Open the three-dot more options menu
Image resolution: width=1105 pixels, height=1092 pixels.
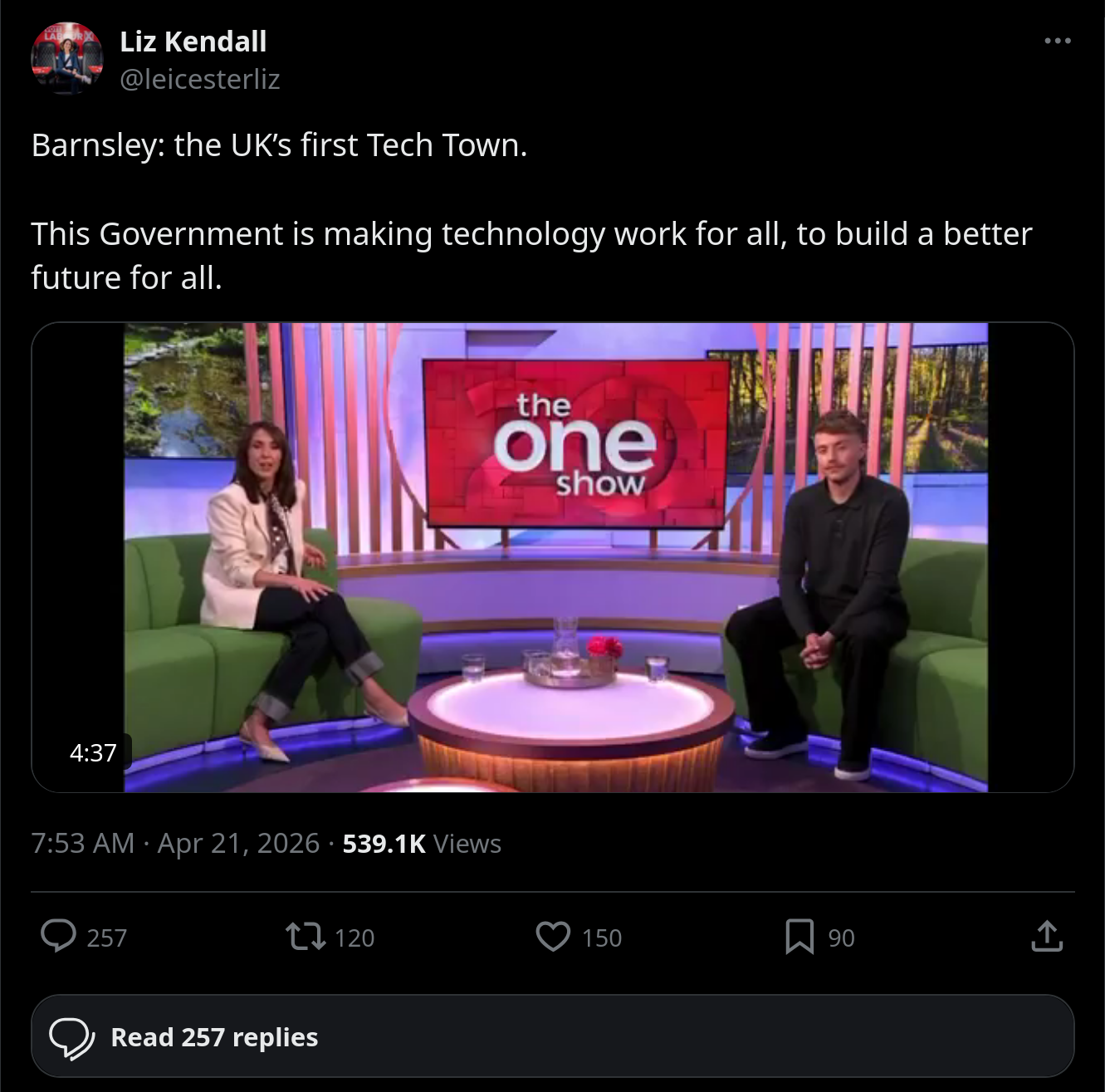coord(1057,41)
